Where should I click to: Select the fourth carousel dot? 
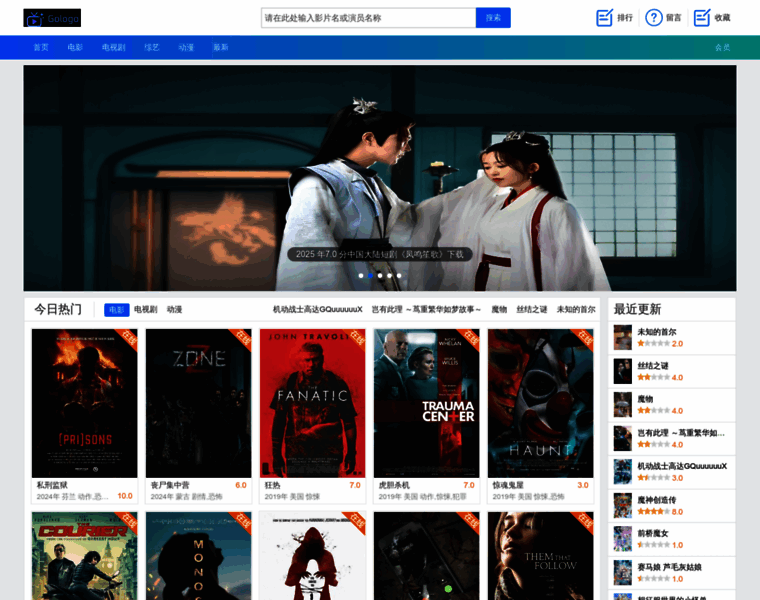[x=390, y=275]
